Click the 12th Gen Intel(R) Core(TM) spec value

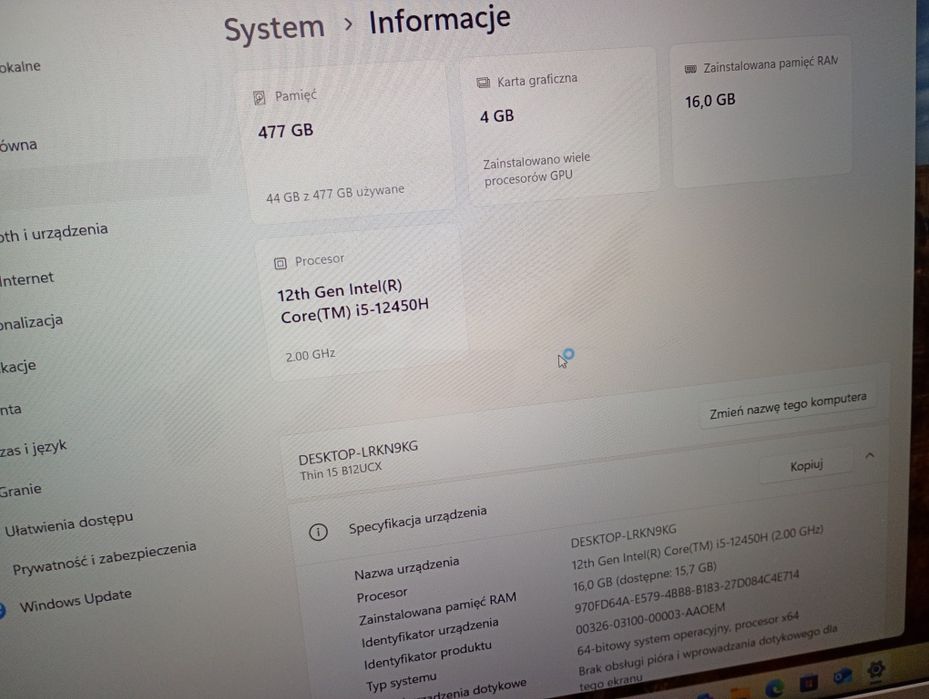[x=697, y=547]
